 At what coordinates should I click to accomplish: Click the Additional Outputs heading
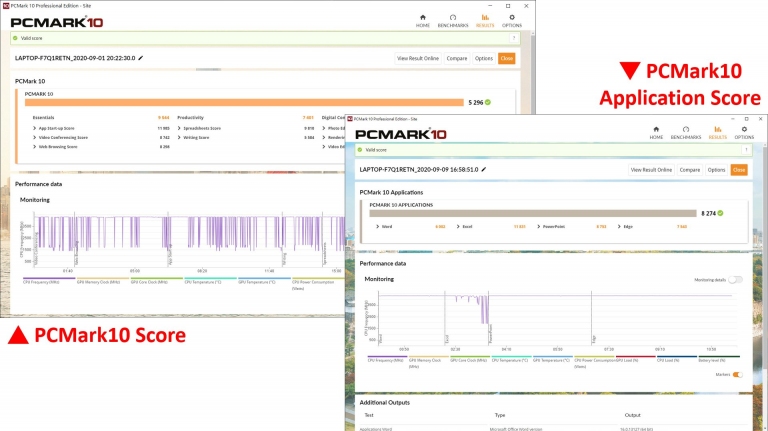coord(384,403)
